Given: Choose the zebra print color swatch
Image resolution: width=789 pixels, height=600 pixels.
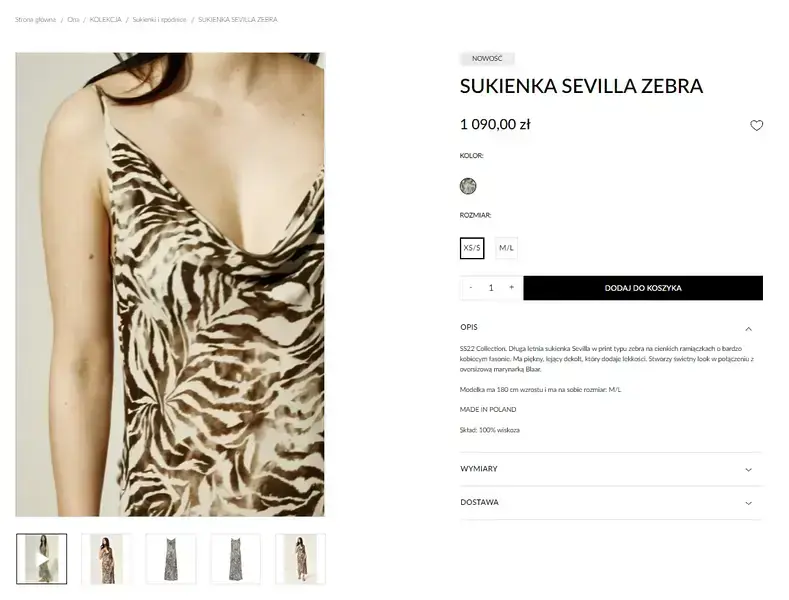Looking at the screenshot, I should point(468,186).
